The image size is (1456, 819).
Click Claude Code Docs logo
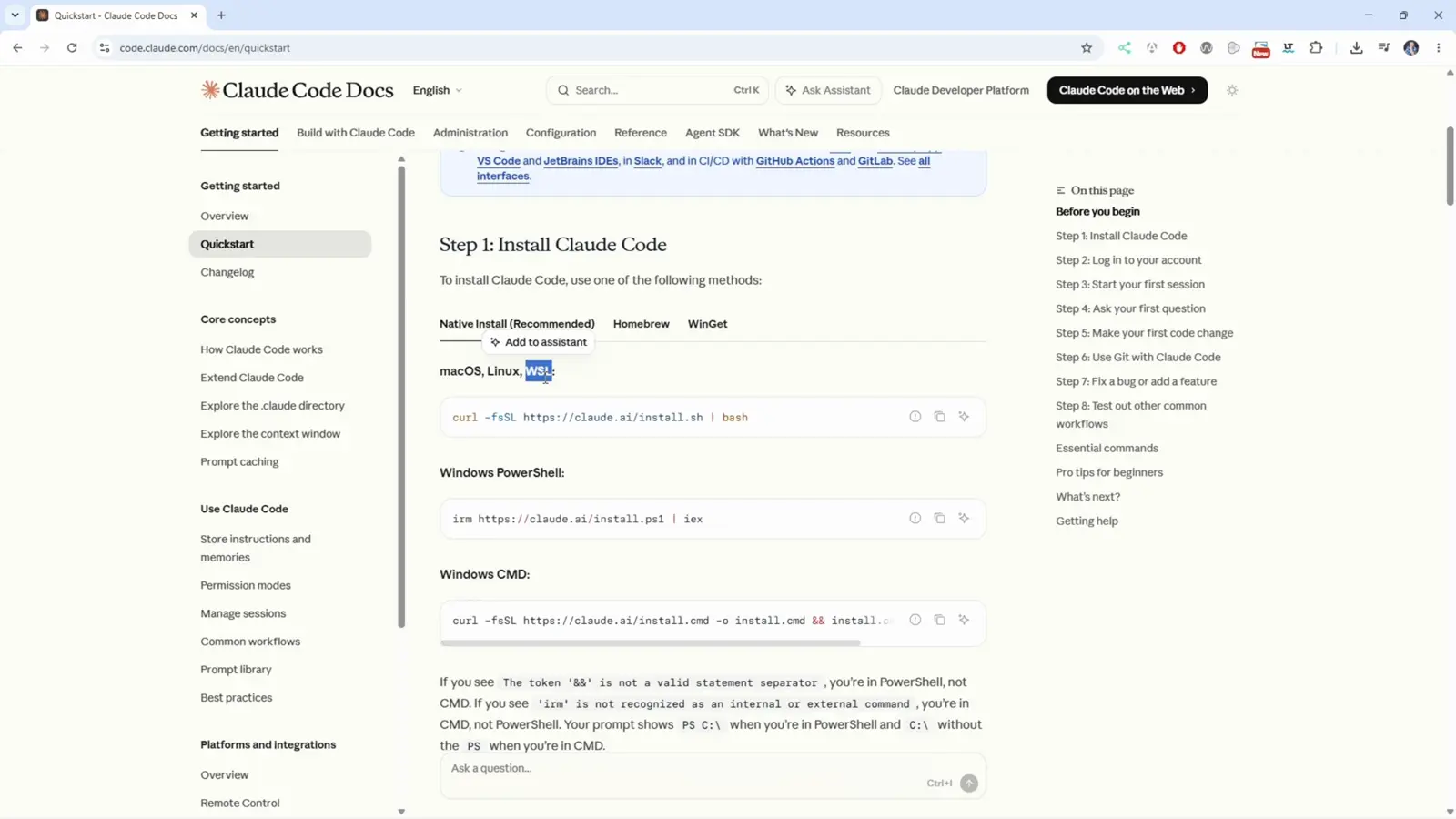coord(298,90)
